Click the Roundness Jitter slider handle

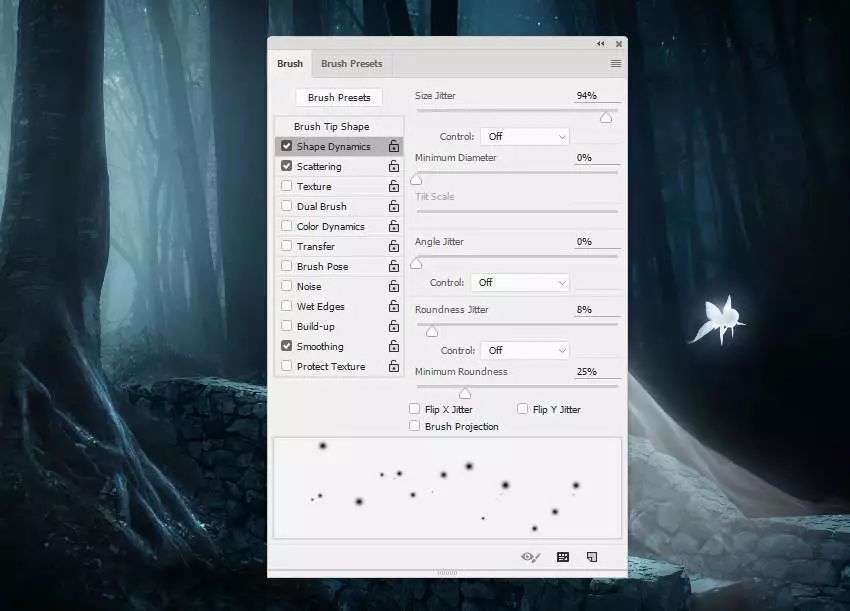(432, 331)
